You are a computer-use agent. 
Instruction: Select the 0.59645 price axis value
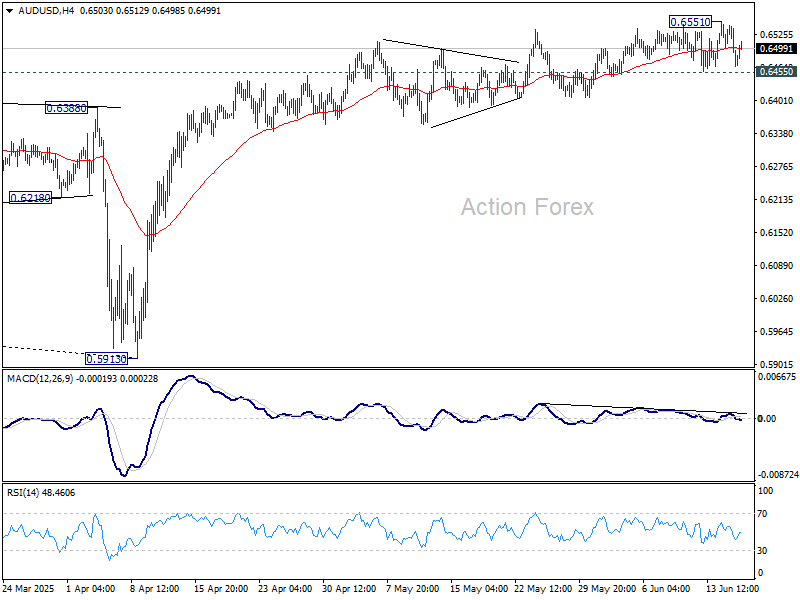777,332
